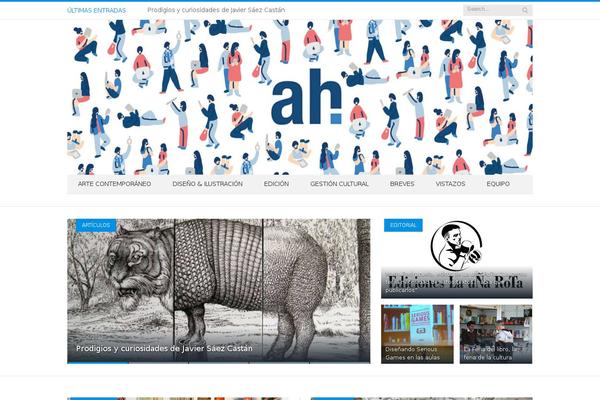
Task: Open the Diseño & Ilustración menu
Action: point(207,184)
